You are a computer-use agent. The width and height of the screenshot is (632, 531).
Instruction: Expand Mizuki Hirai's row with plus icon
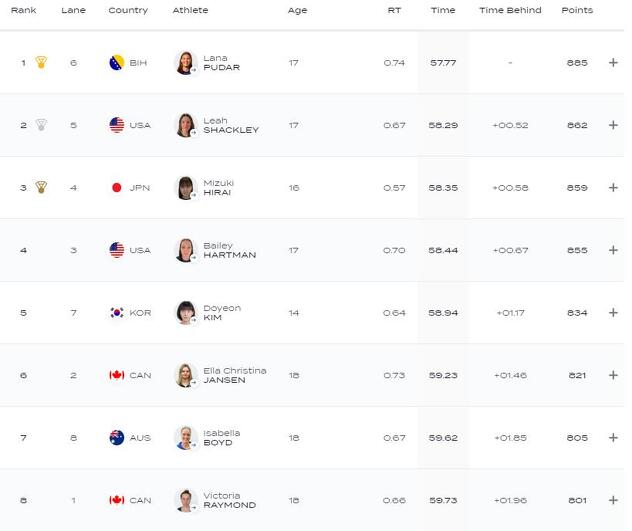click(613, 187)
